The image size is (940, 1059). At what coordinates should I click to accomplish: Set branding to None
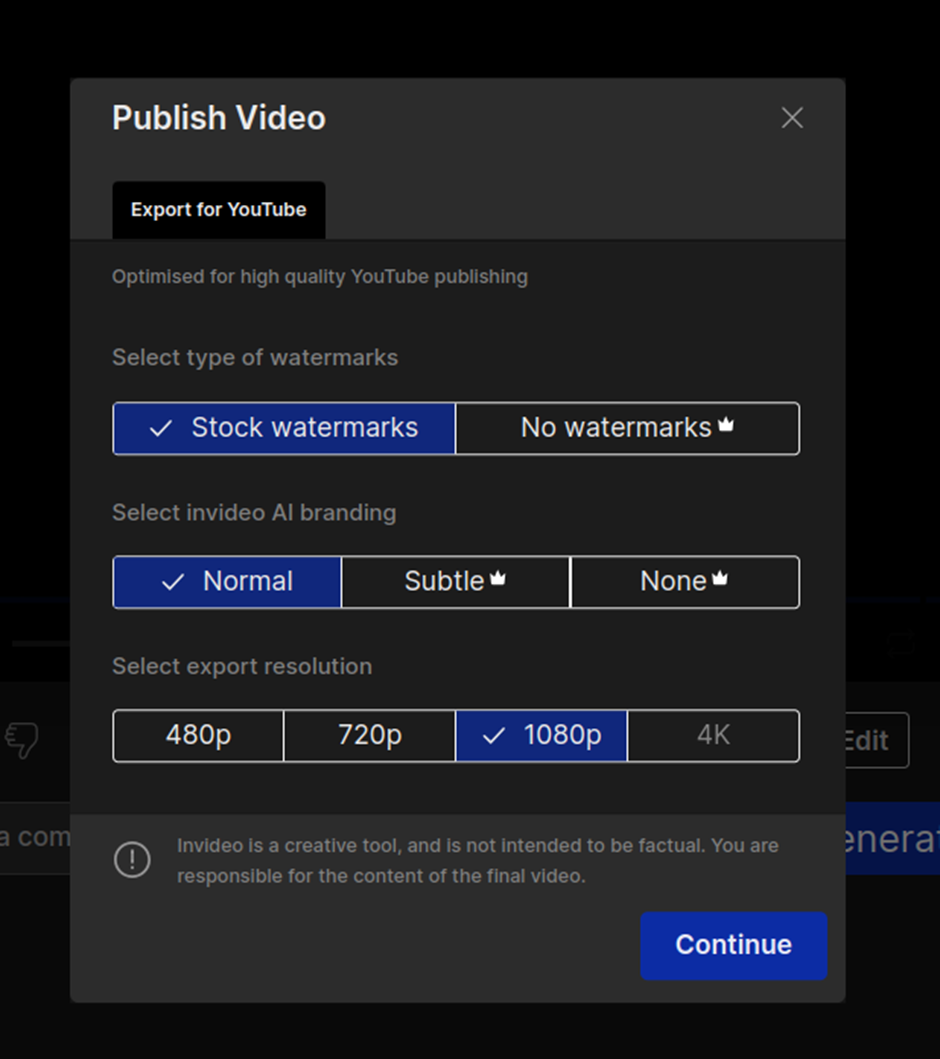click(x=685, y=582)
